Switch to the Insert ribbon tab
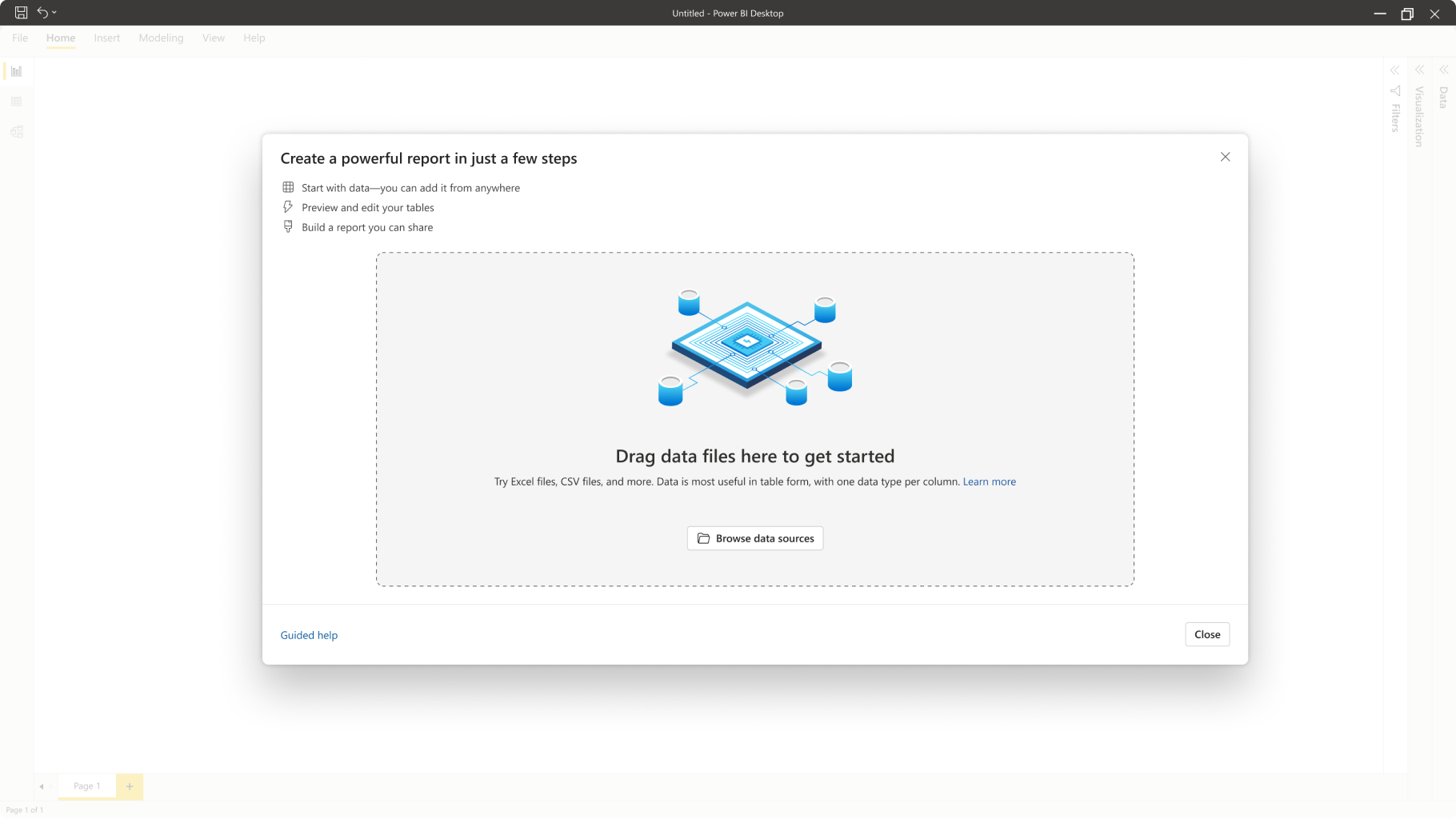 106,38
